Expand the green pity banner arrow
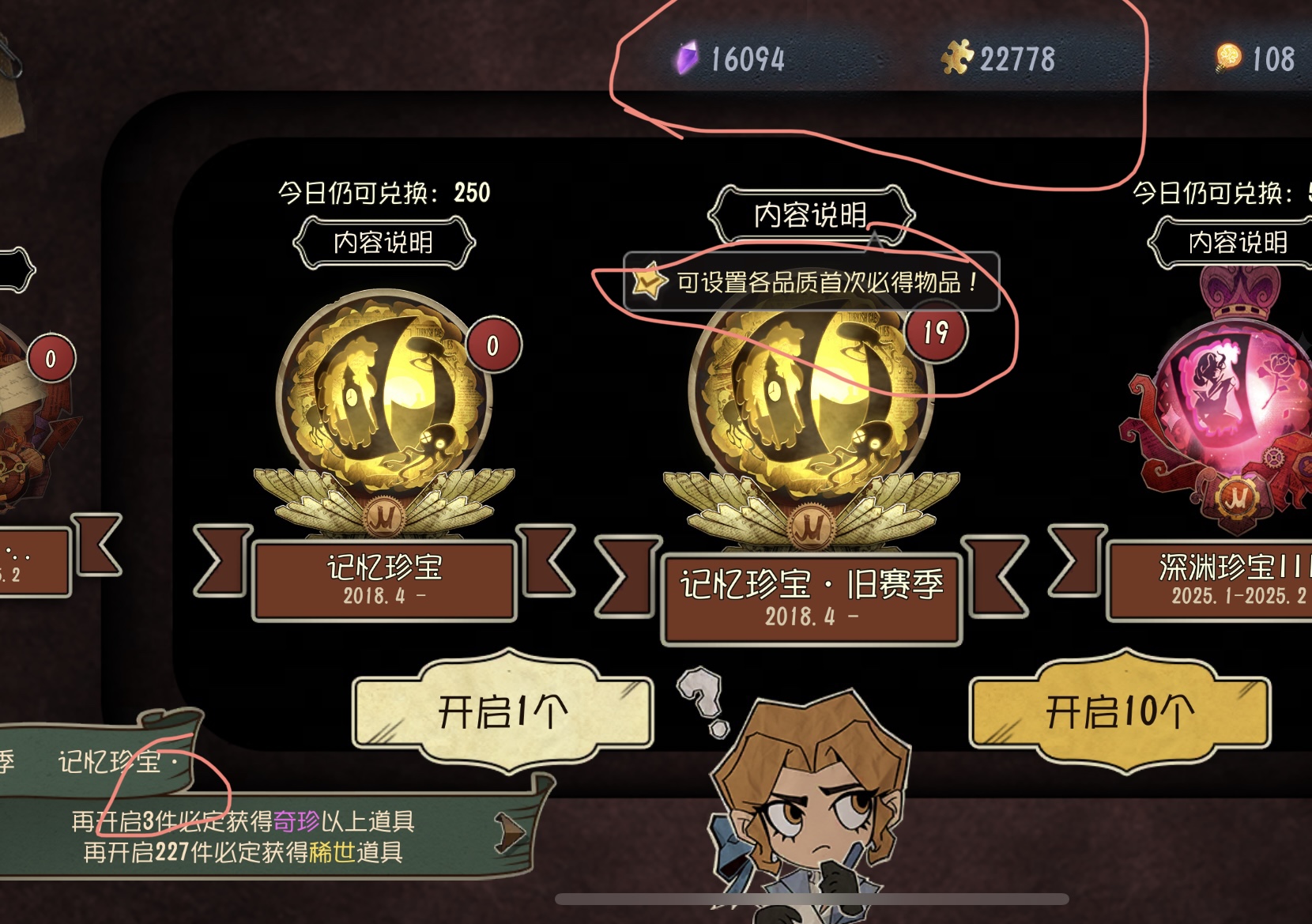Image resolution: width=1312 pixels, height=924 pixels. pyautogui.click(x=511, y=835)
